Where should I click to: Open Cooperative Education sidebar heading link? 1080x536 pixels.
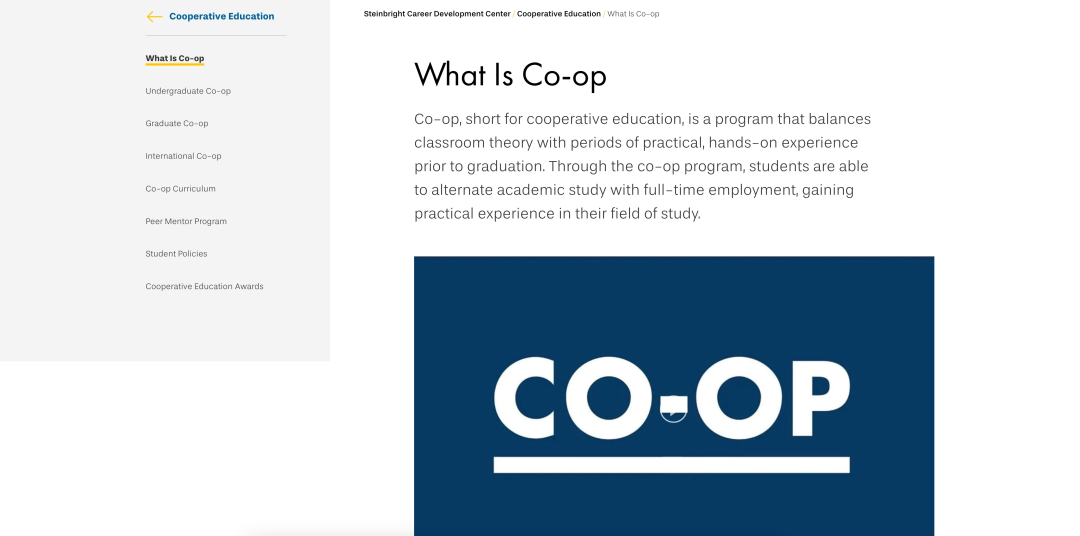point(221,17)
